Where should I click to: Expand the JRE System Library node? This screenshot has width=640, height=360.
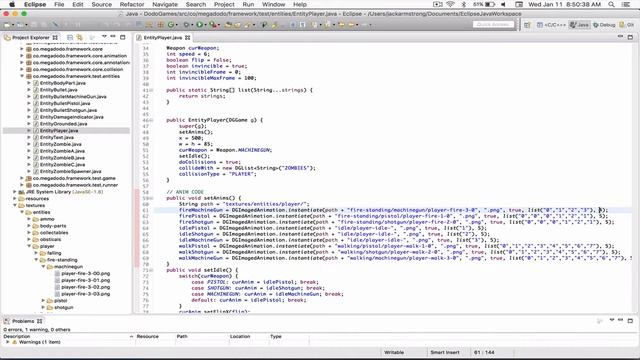pyautogui.click(x=15, y=192)
